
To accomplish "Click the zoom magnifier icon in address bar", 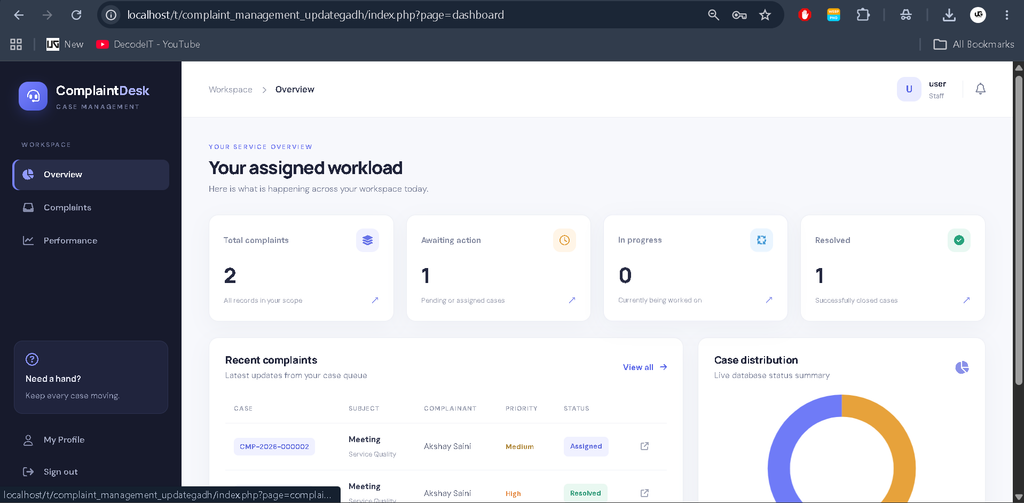I will point(714,14).
